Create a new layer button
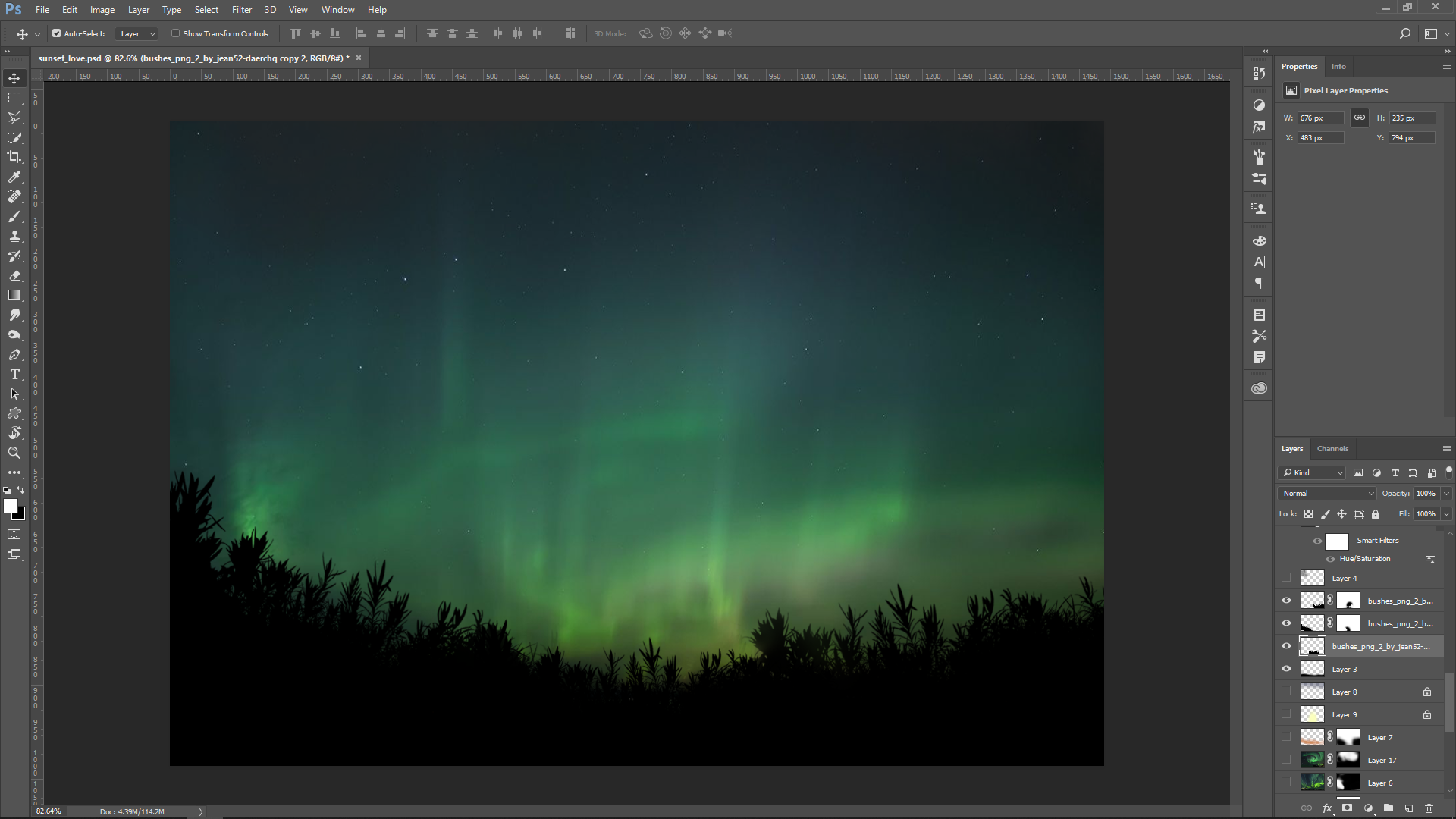The image size is (1456, 819). 1409,808
